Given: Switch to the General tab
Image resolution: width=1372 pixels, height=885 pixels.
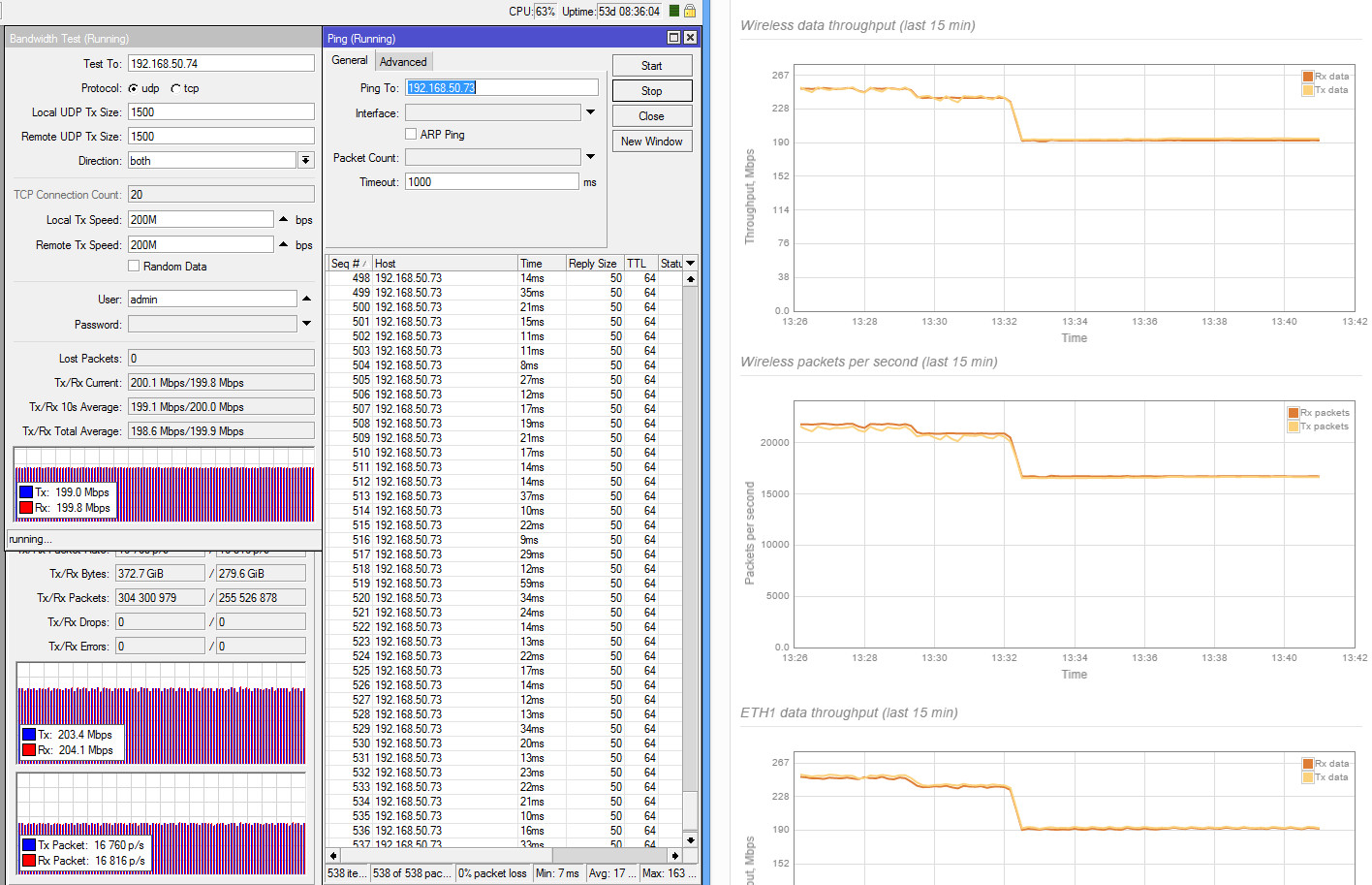Looking at the screenshot, I should pos(350,60).
